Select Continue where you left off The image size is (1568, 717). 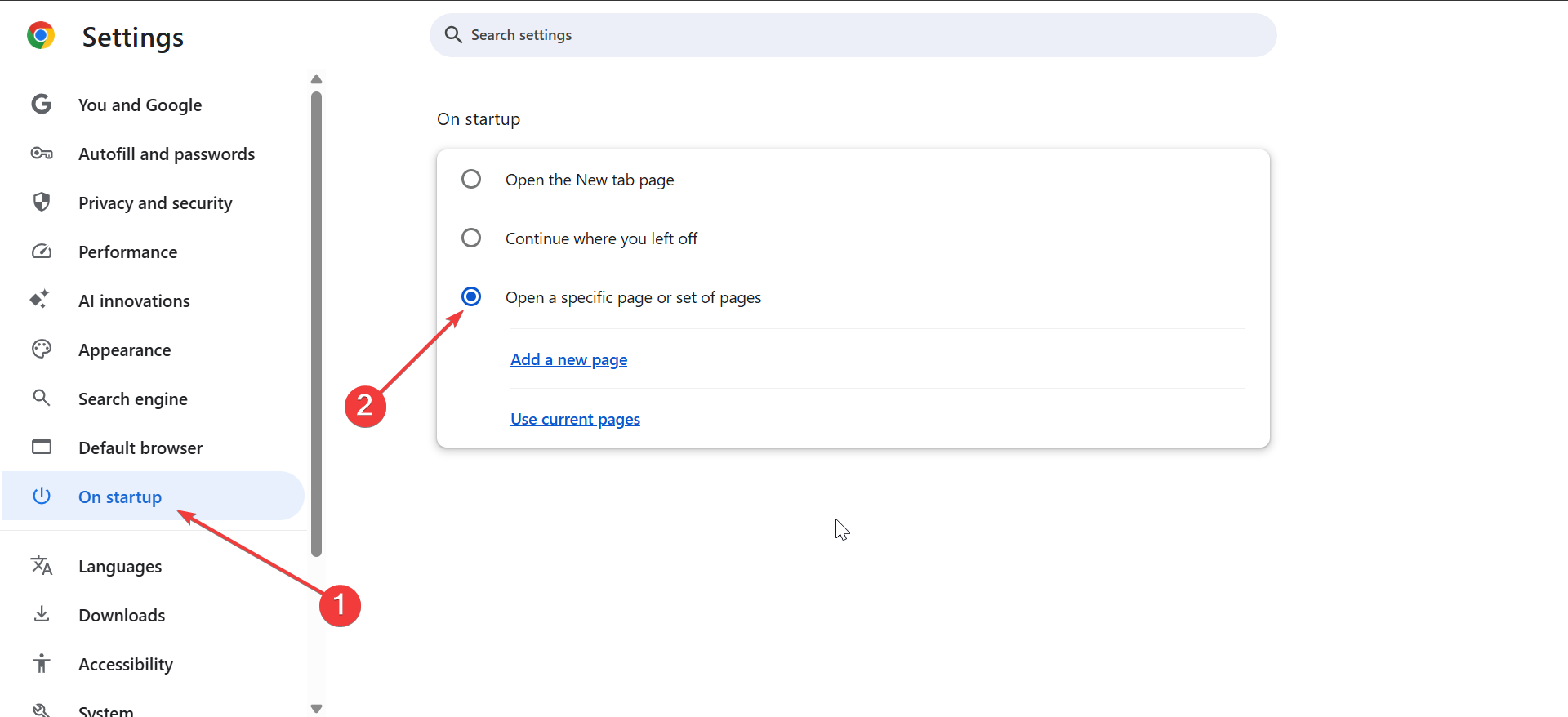[471, 238]
